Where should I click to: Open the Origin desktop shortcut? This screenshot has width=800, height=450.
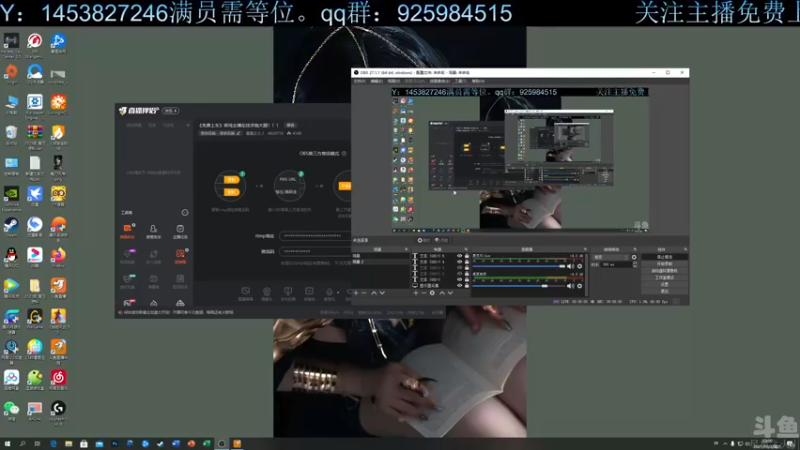tap(11, 72)
